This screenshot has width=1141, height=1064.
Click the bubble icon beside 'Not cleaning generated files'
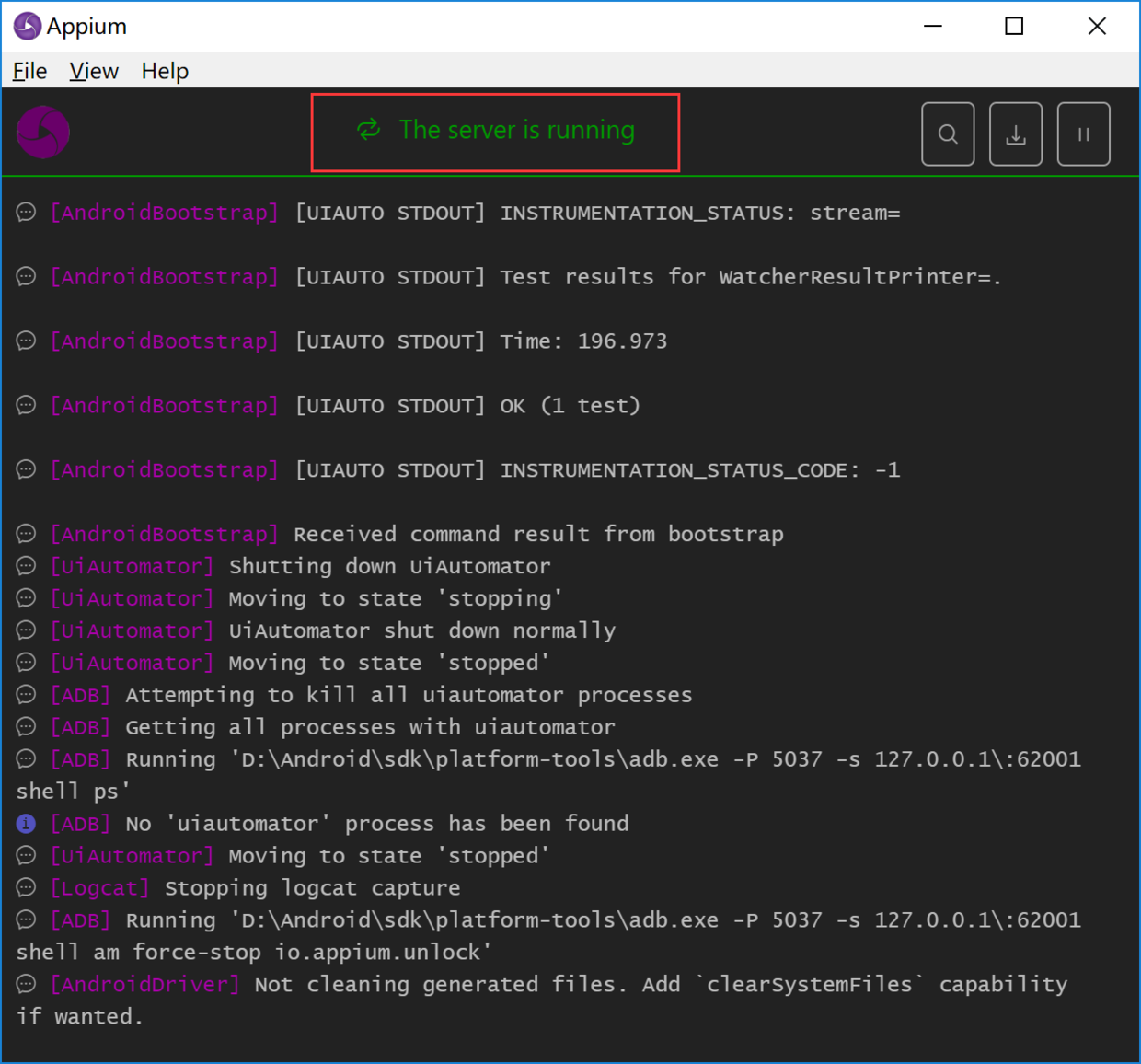(x=26, y=985)
